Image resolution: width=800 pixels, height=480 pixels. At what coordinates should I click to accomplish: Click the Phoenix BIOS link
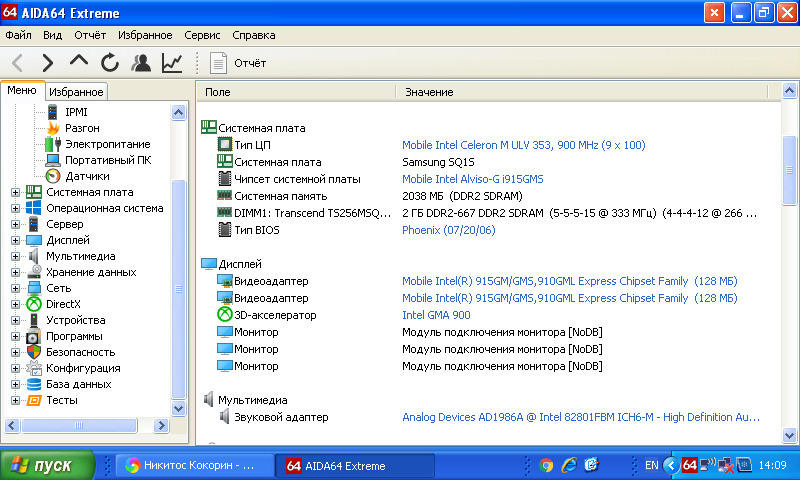448,230
